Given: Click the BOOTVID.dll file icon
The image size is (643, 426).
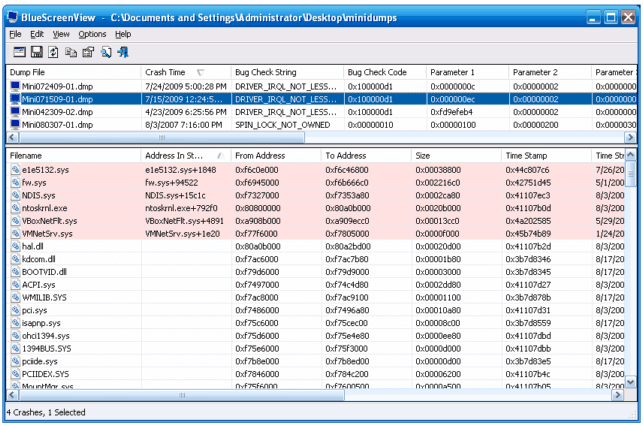Looking at the screenshot, I should click(x=16, y=271).
